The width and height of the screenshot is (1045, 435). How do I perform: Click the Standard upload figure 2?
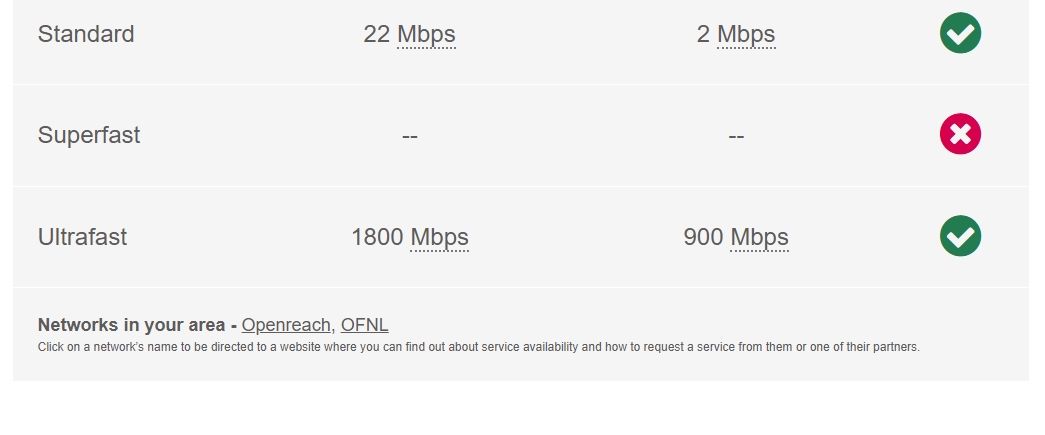(703, 35)
